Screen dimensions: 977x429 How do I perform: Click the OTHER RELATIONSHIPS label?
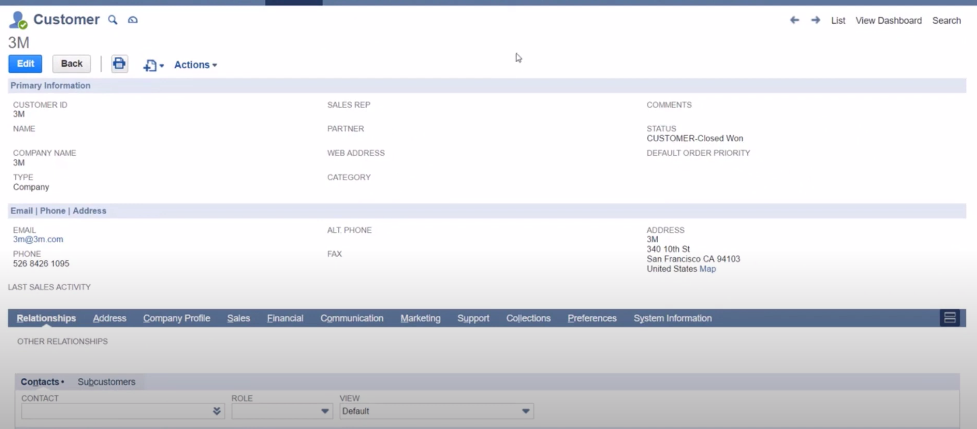[62, 341]
